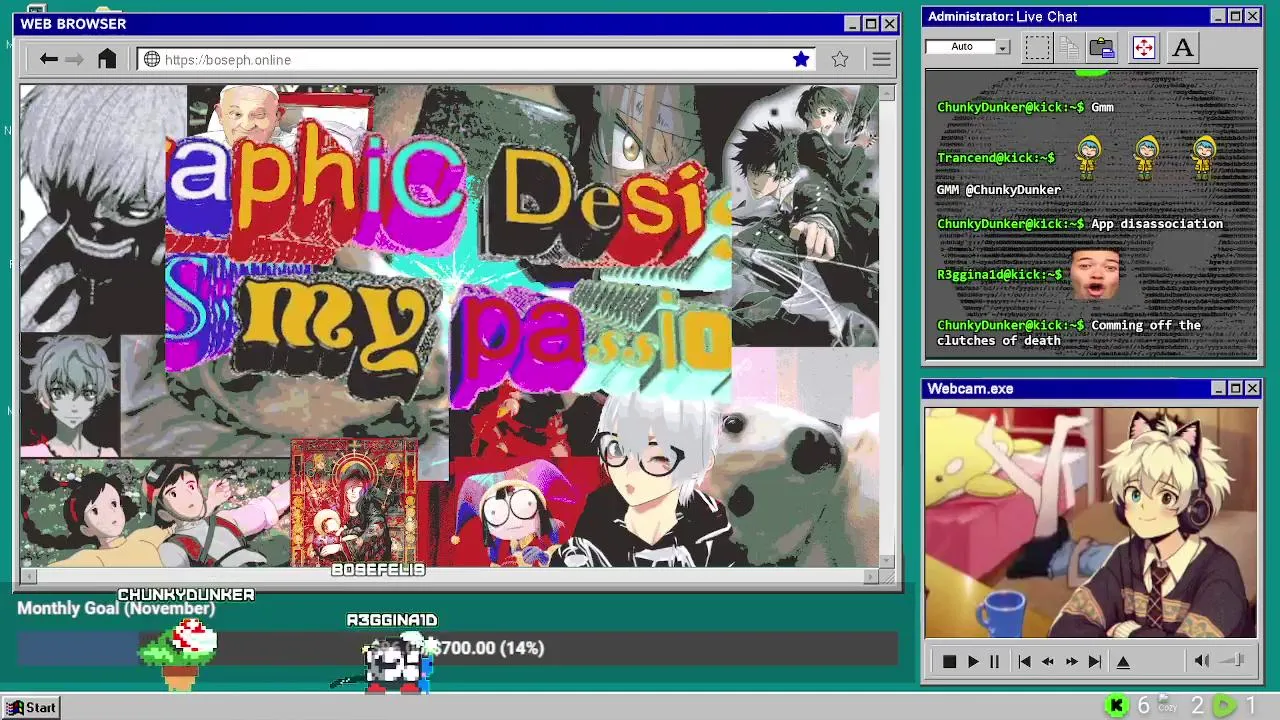
Task: Select the dashed marquee selection tool
Action: coord(1037,47)
